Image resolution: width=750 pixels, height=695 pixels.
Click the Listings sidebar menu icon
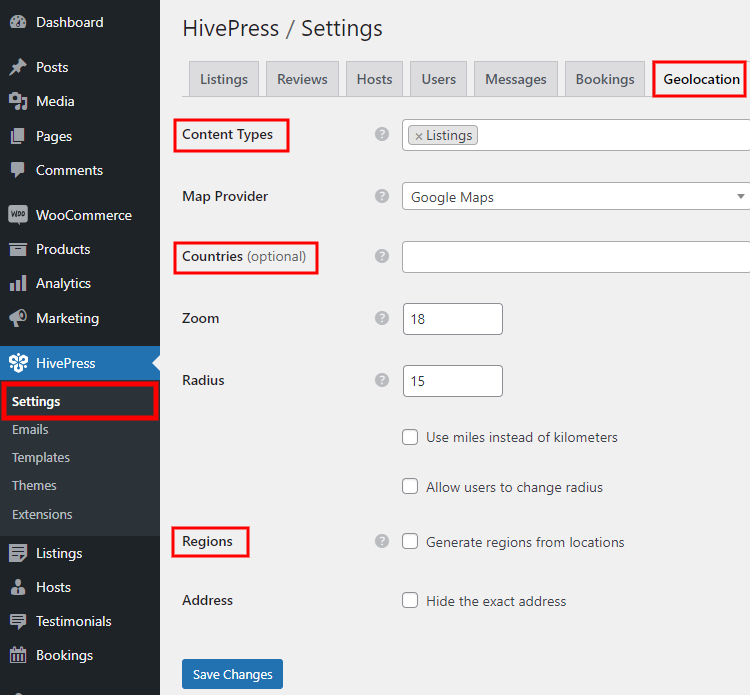click(x=18, y=553)
